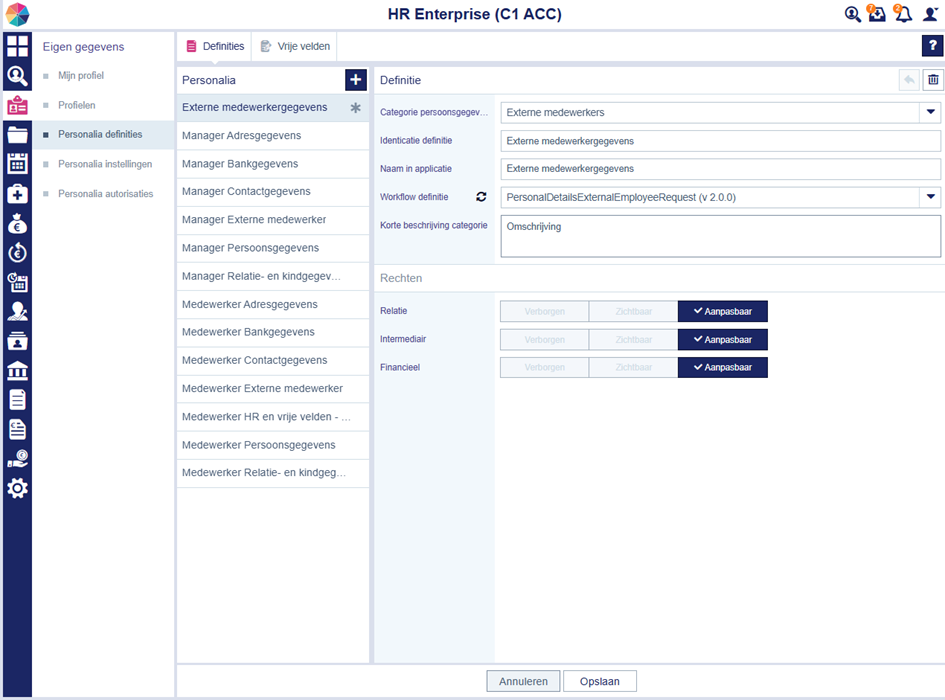This screenshot has height=700, width=945.
Task: Open the user profile menu icon
Action: [931, 14]
